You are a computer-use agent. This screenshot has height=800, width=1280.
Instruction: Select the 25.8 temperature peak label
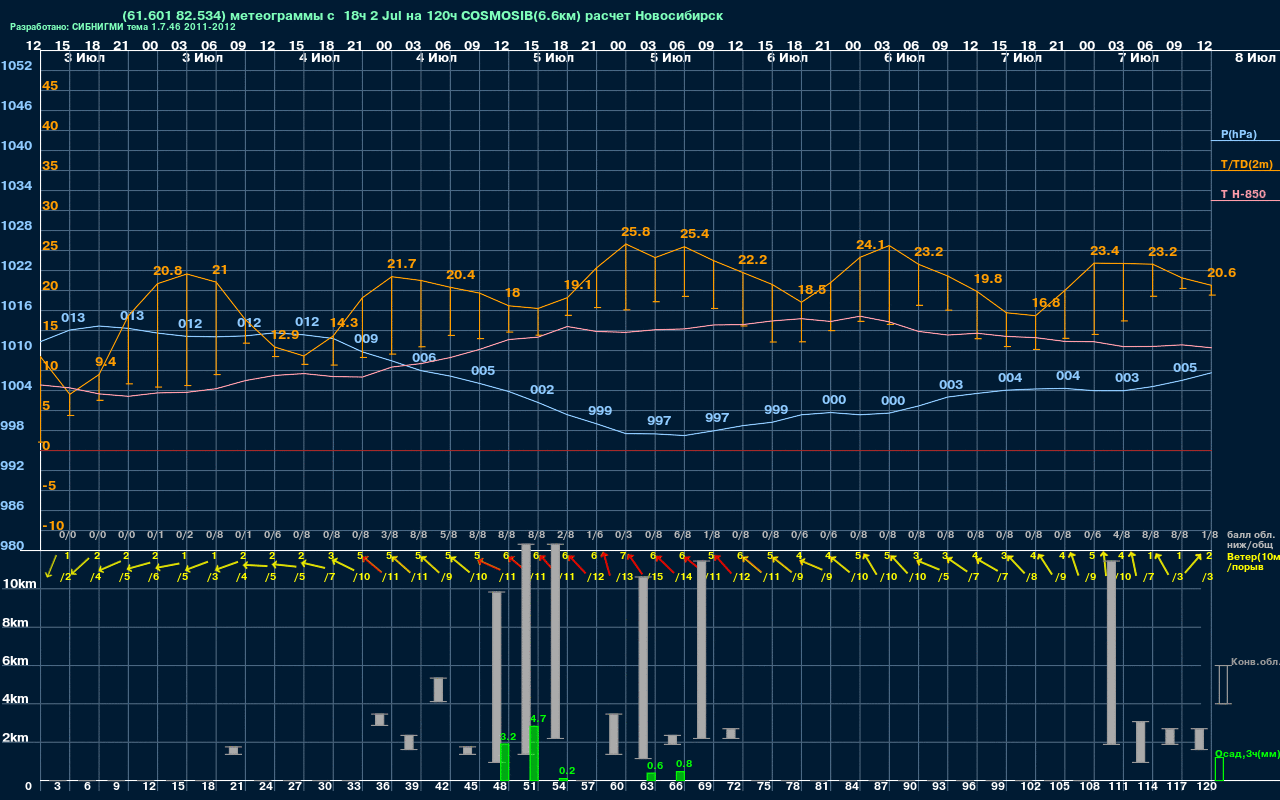coord(635,232)
